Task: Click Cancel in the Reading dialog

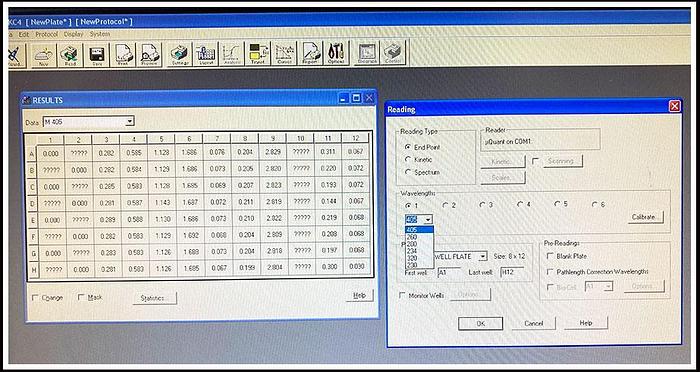Action: (x=533, y=324)
